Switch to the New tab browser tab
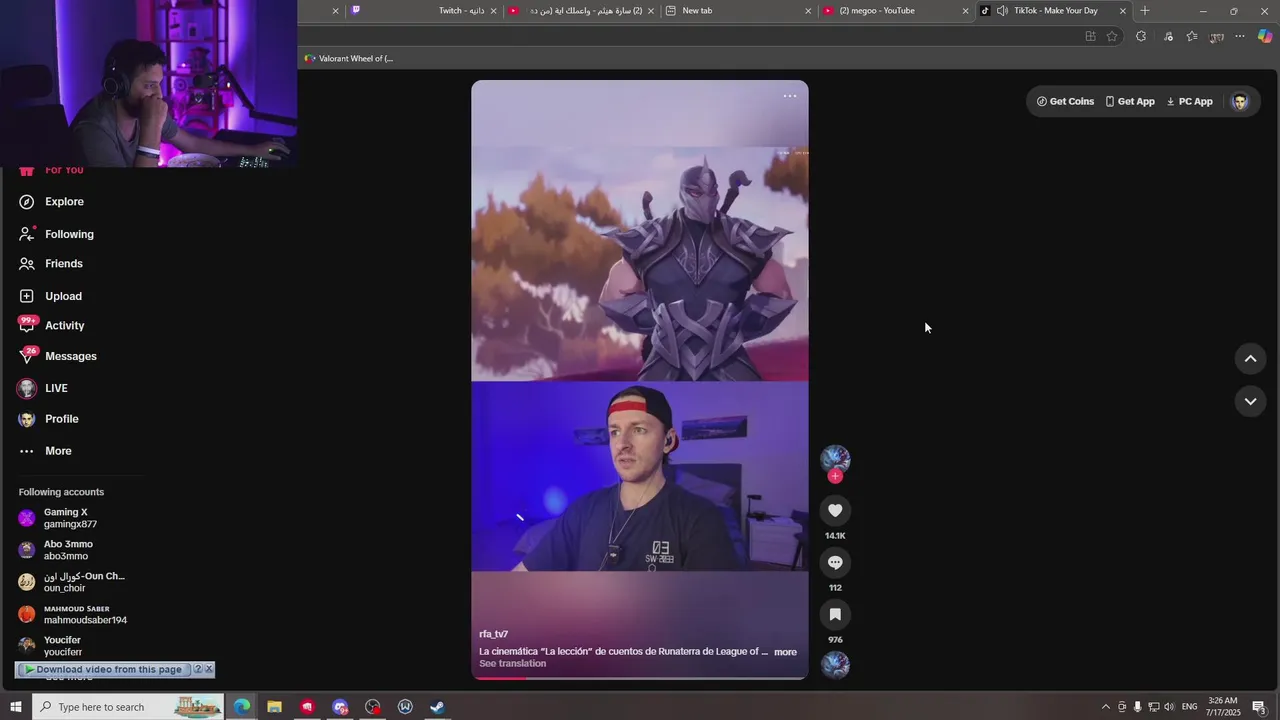 pyautogui.click(x=737, y=11)
